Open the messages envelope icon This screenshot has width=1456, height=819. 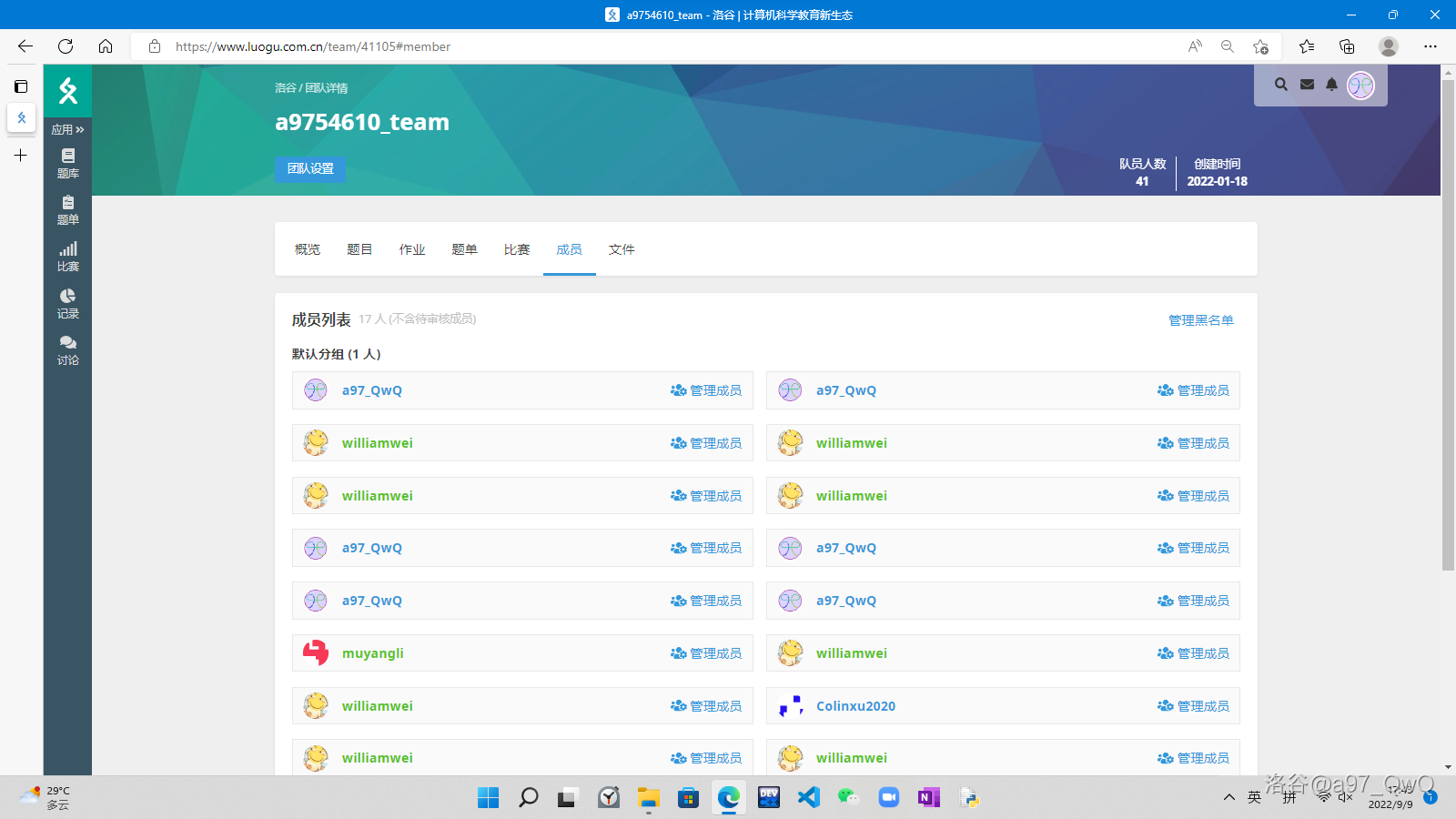1307,85
